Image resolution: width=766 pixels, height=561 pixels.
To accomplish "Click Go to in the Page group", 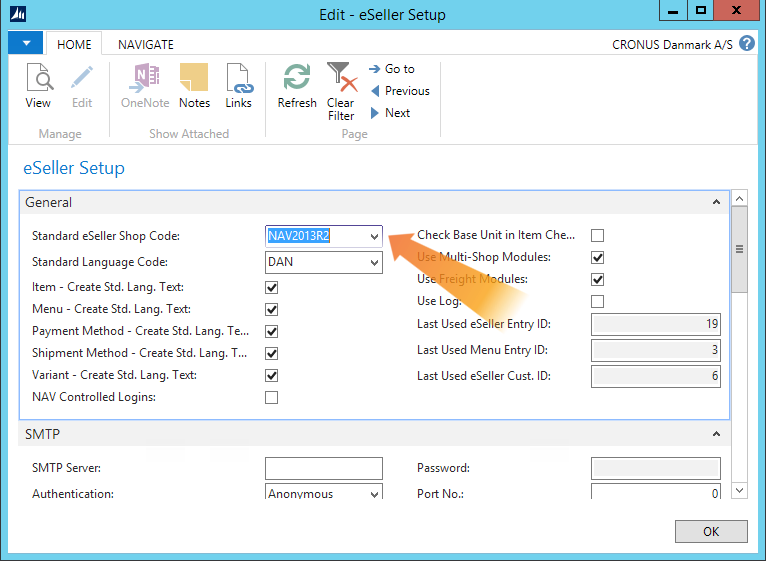I will pos(392,69).
